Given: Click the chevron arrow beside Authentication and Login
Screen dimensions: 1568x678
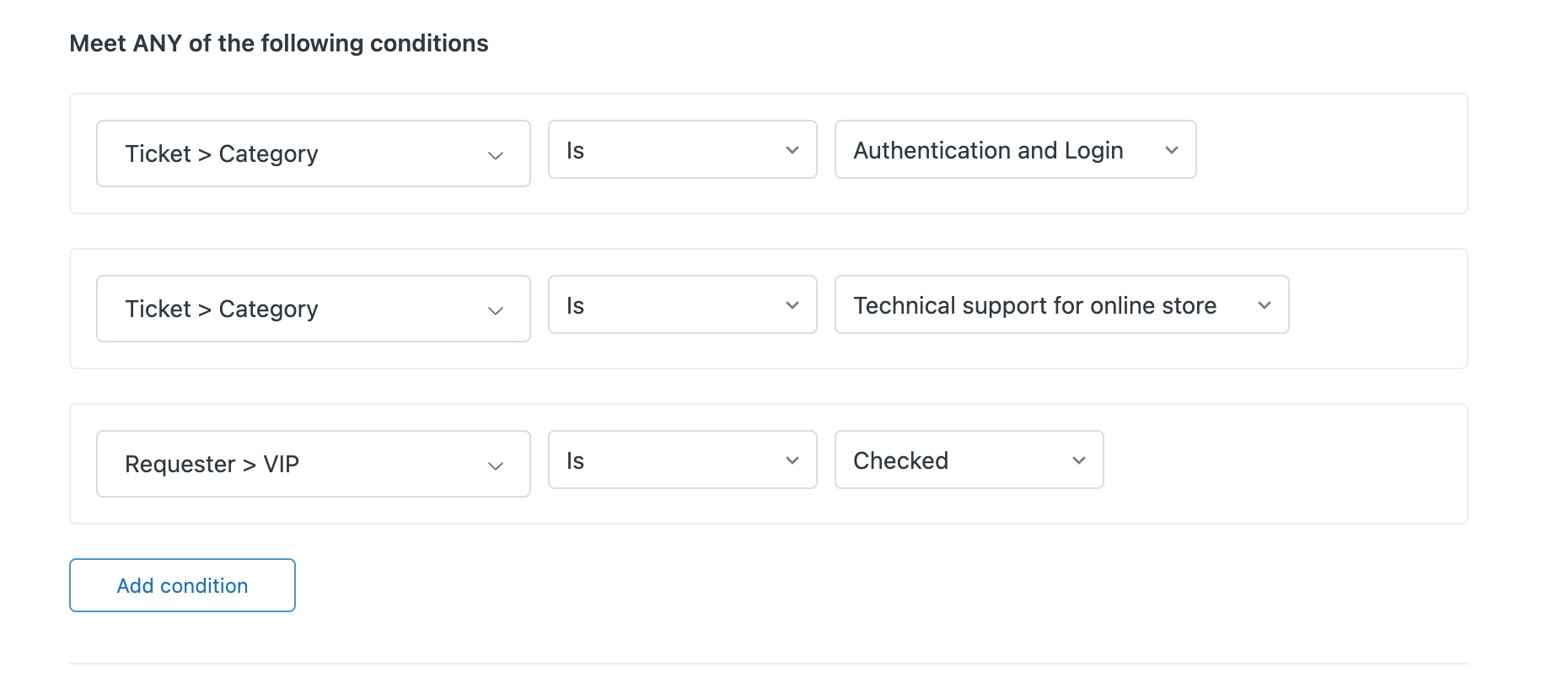Looking at the screenshot, I should [x=1172, y=150].
